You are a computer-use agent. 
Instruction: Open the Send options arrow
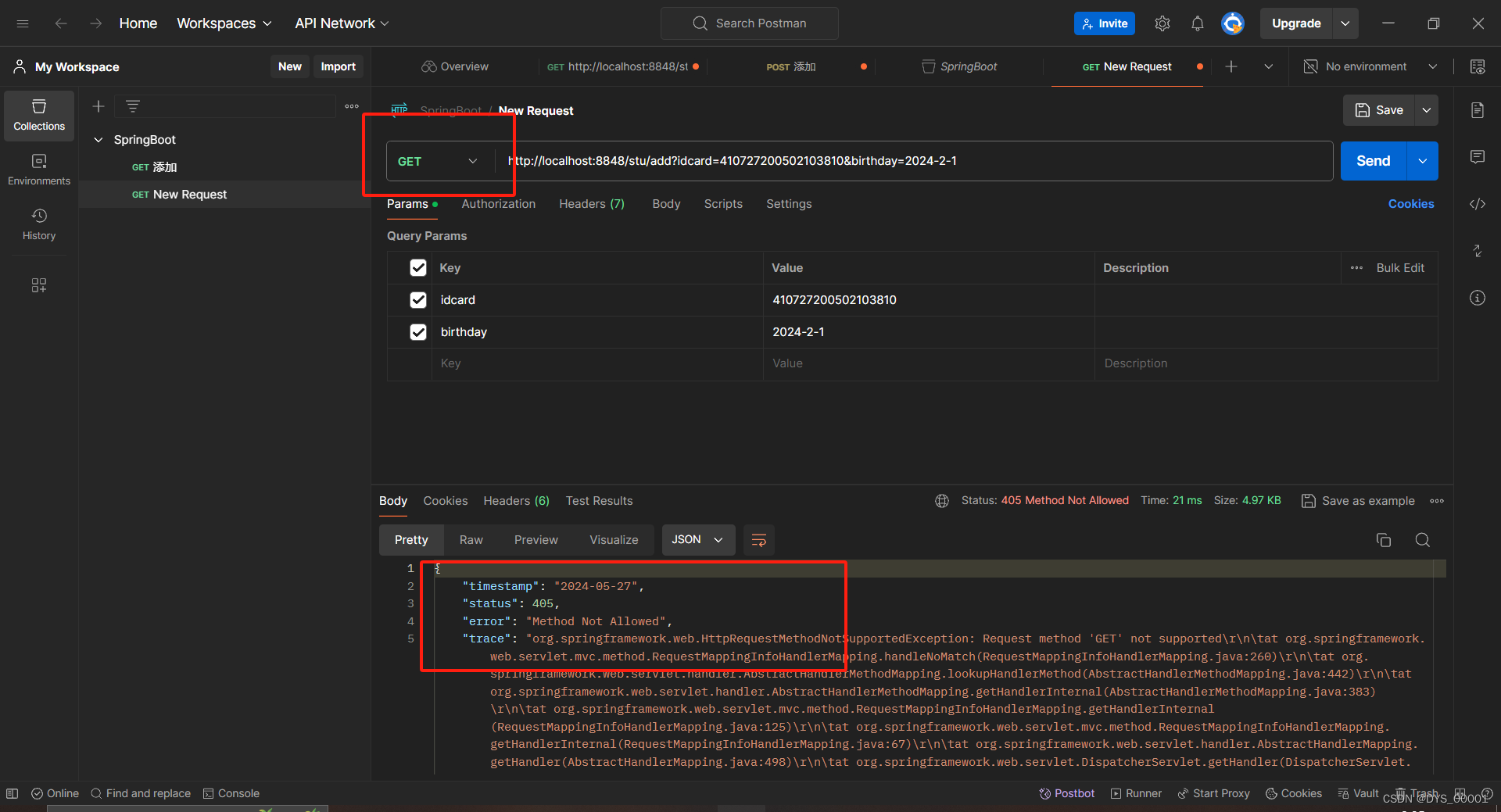(x=1423, y=161)
